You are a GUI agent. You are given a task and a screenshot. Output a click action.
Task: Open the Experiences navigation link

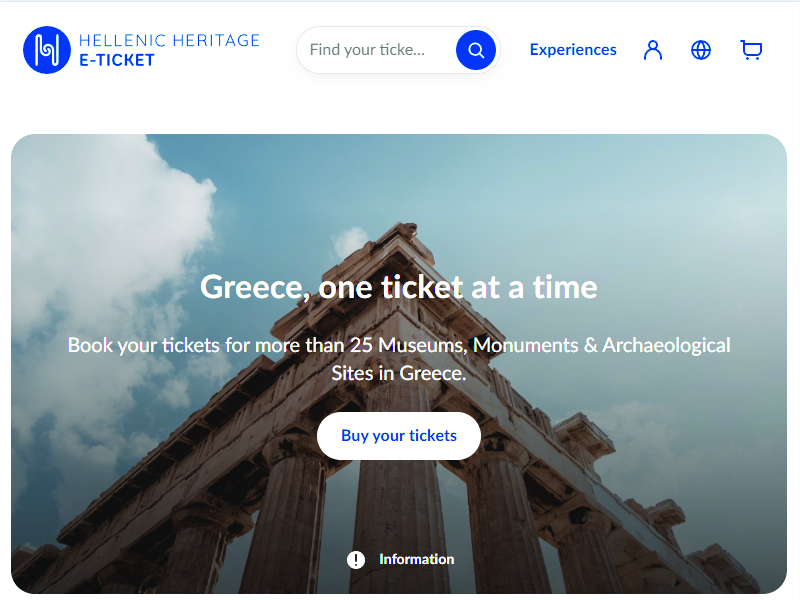573,49
